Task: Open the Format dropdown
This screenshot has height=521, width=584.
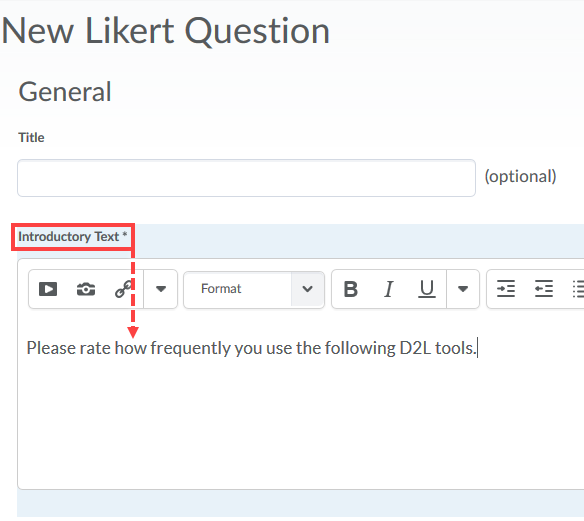Action: (254, 289)
